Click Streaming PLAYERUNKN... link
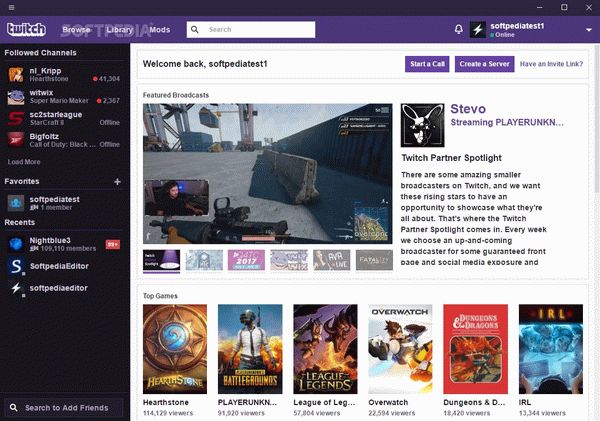Viewport: 600px width, 421px height. pos(507,122)
